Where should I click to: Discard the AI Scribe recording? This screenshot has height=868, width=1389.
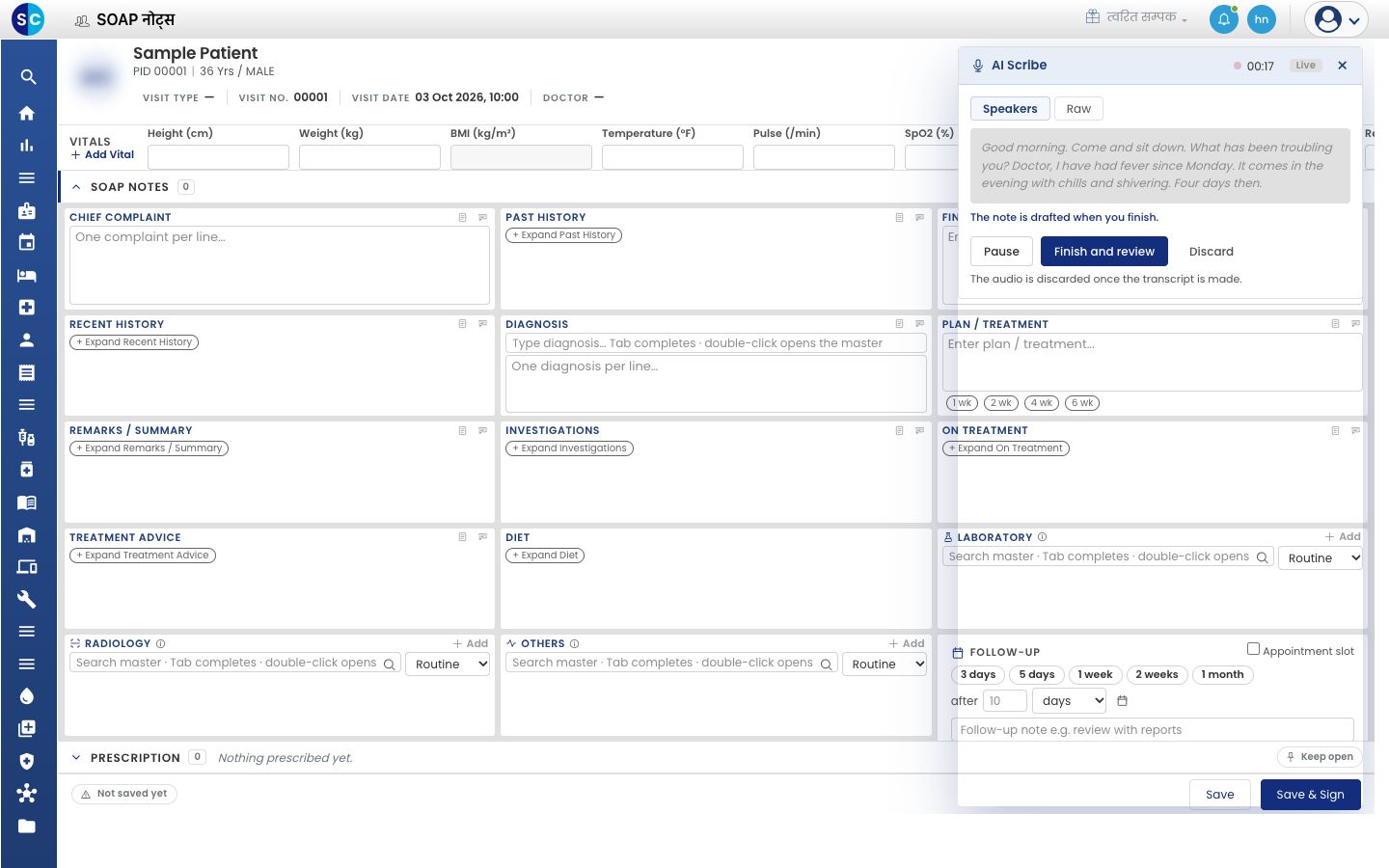(x=1212, y=252)
